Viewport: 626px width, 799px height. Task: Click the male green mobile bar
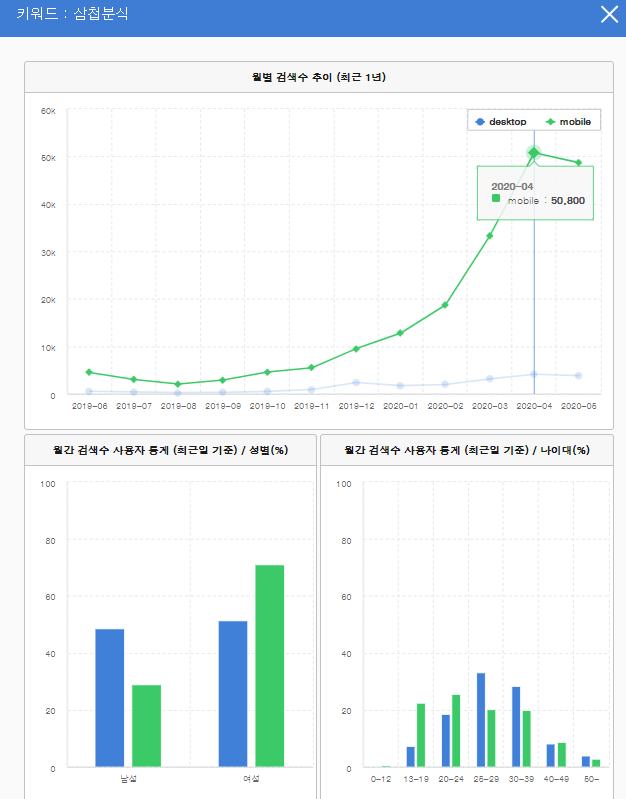point(146,726)
